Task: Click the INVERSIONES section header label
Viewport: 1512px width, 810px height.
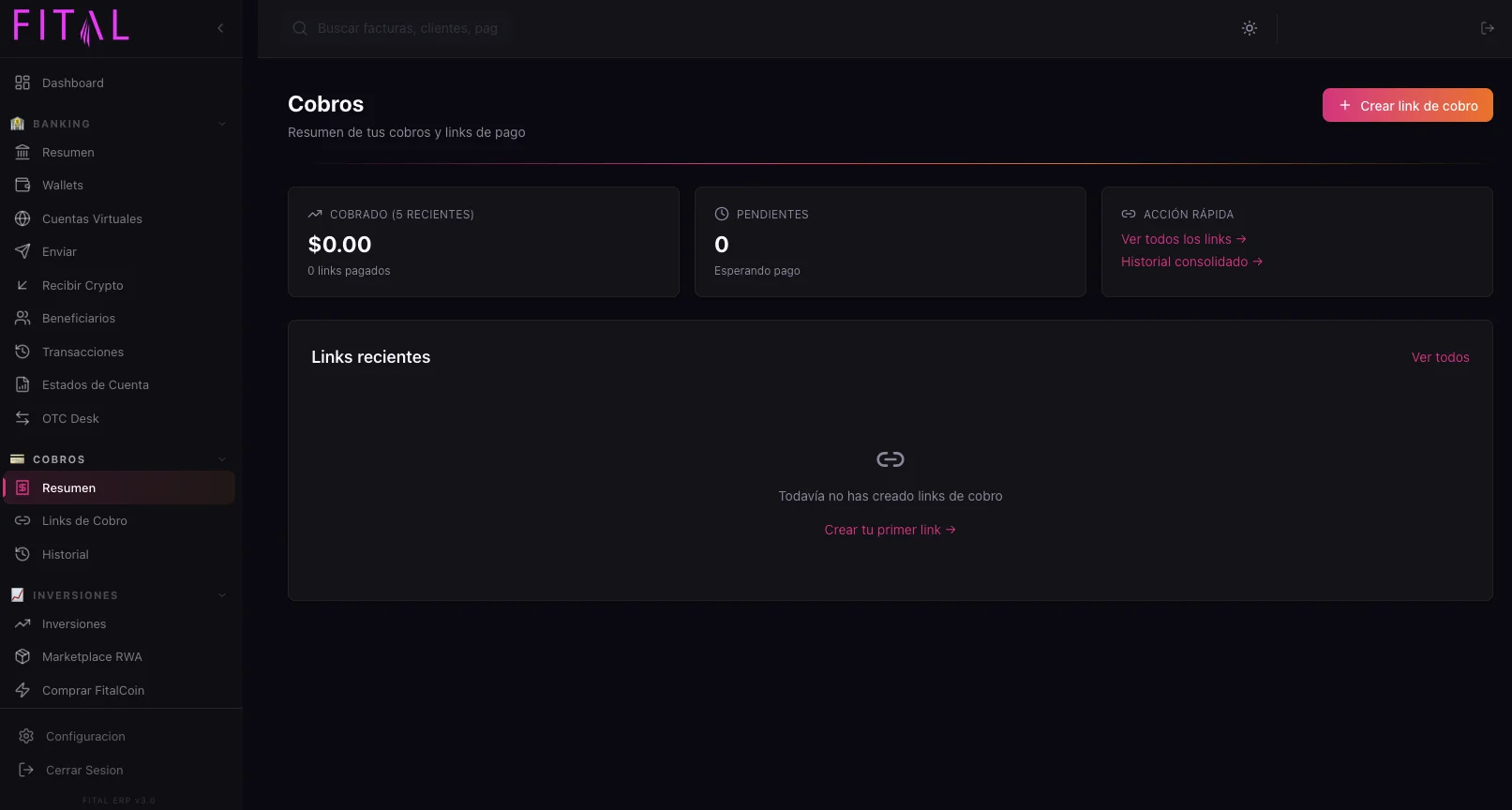Action: (75, 595)
